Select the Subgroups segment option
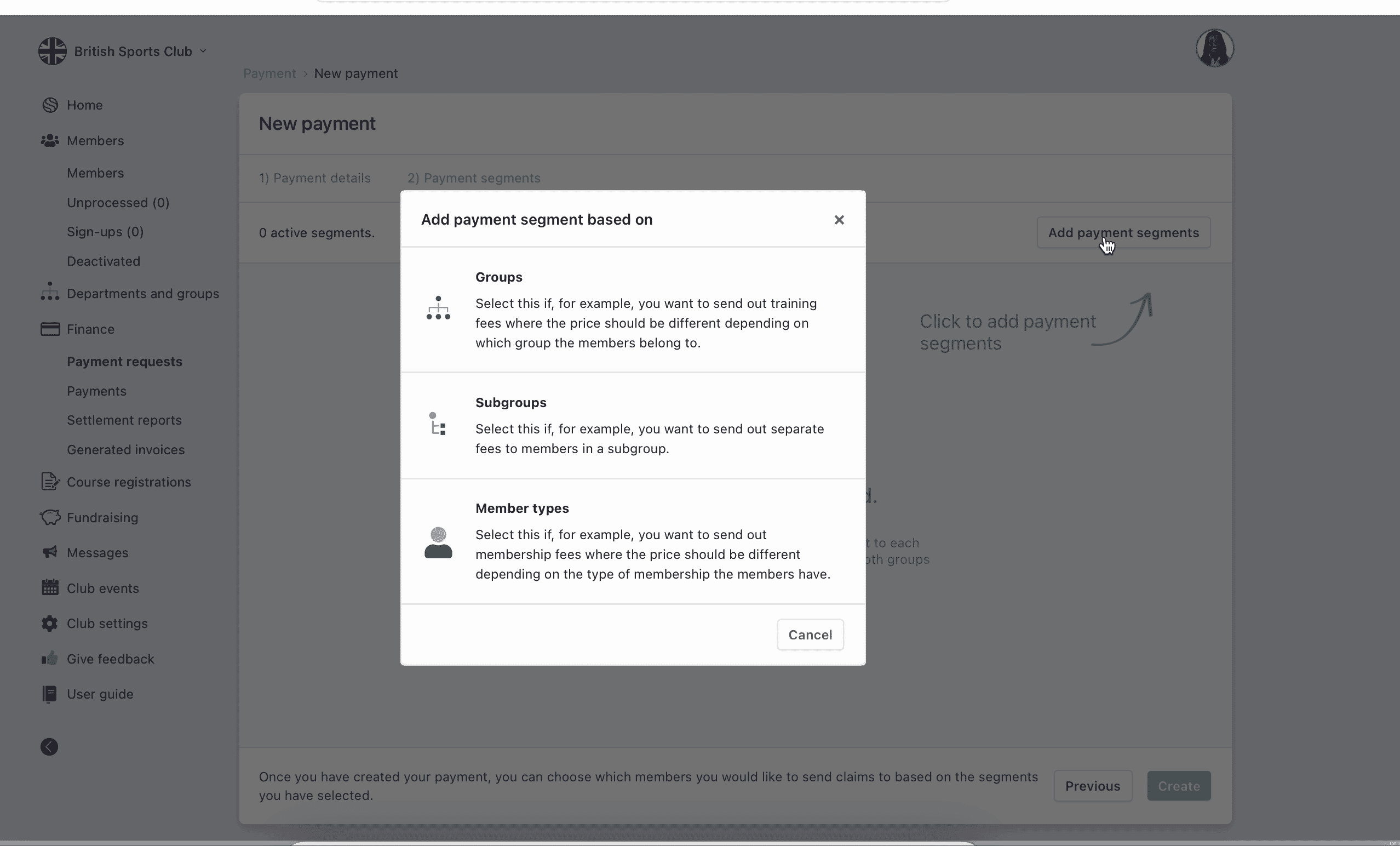Screen dimensions: 1400x846 pyautogui.click(x=633, y=425)
